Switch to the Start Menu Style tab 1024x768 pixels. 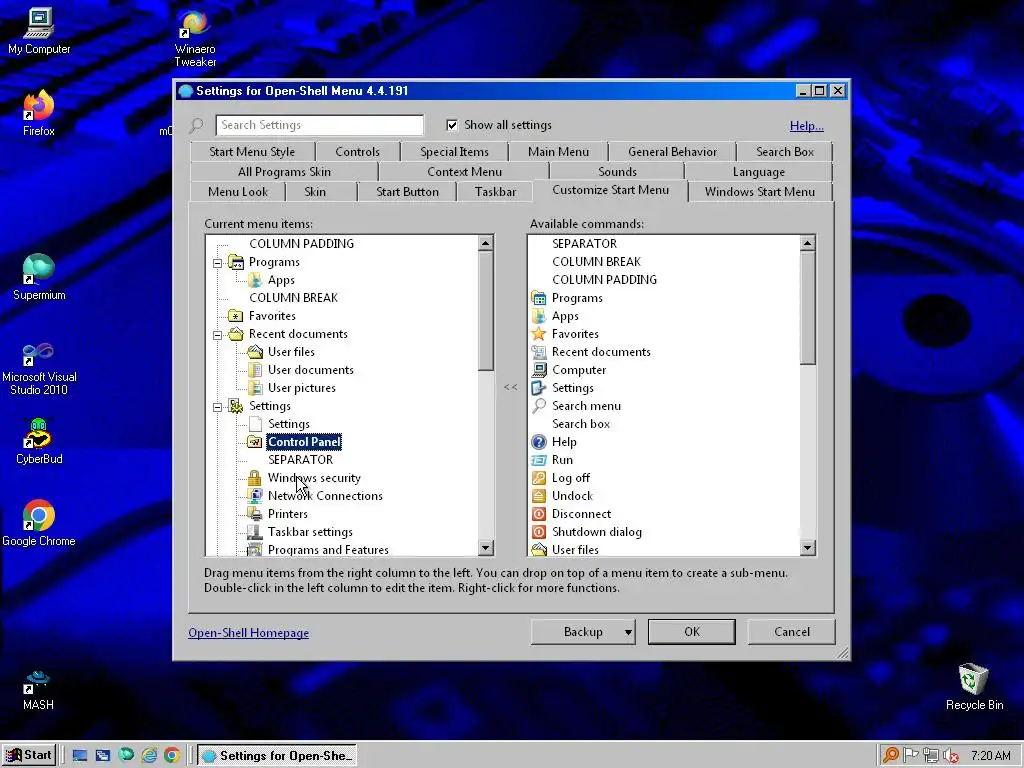coord(252,152)
